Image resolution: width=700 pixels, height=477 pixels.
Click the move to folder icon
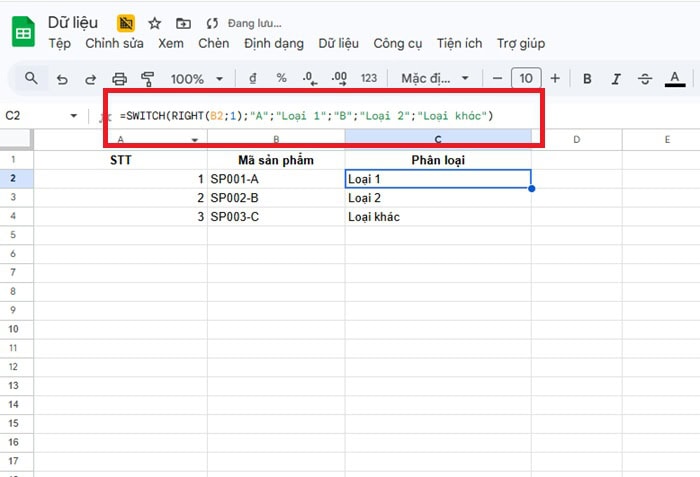coord(182,23)
